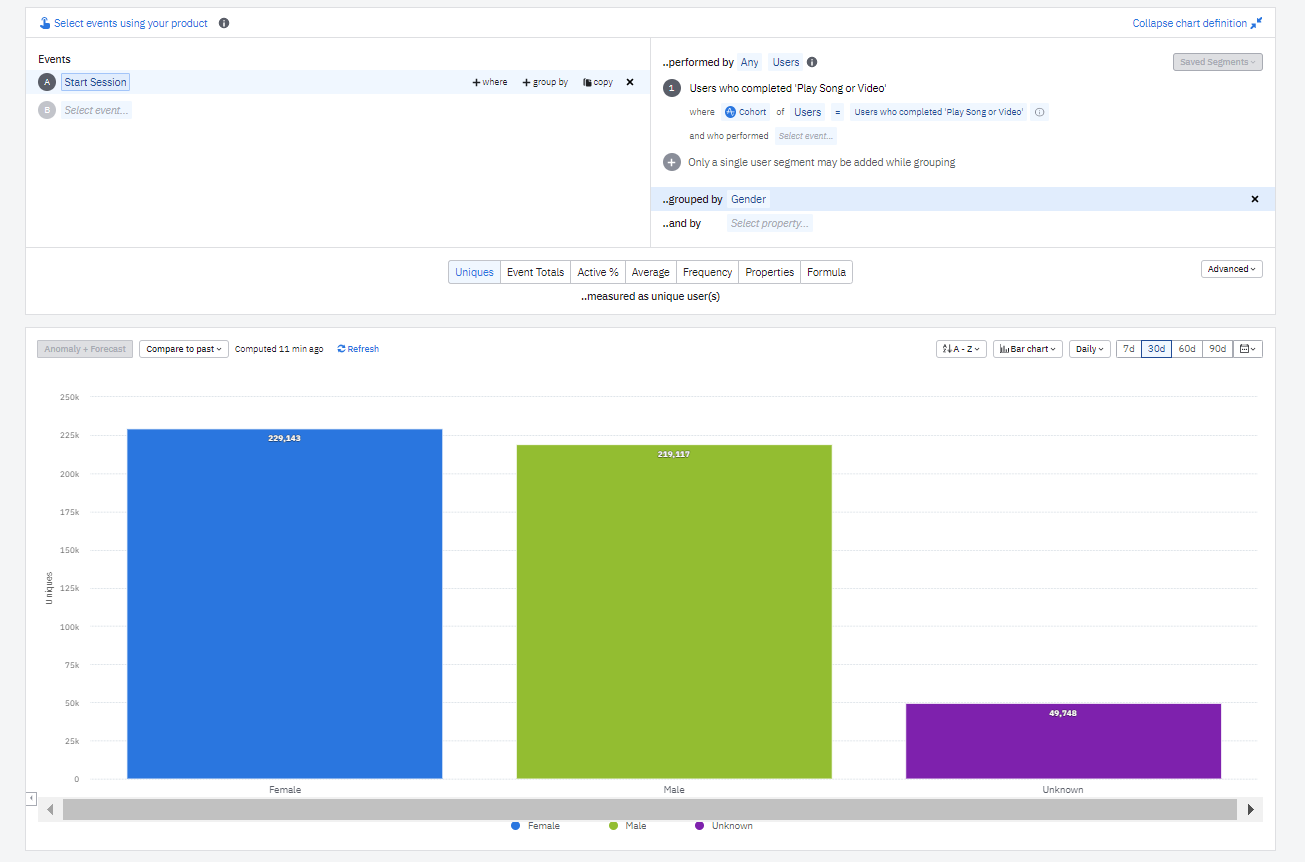Click the plus icon to add user segment

(x=672, y=162)
